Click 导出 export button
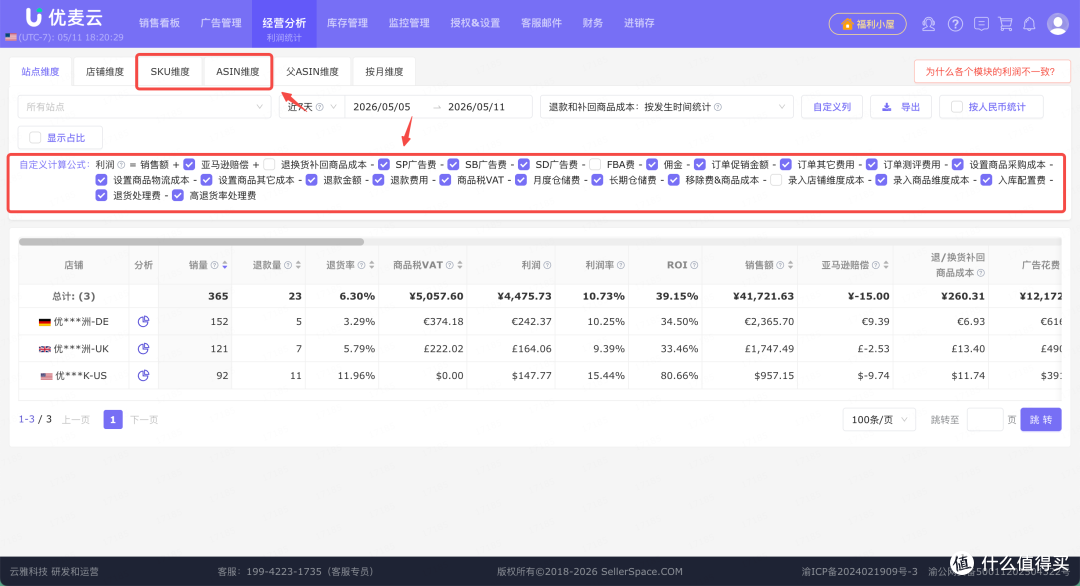The width and height of the screenshot is (1080, 586). (x=901, y=107)
